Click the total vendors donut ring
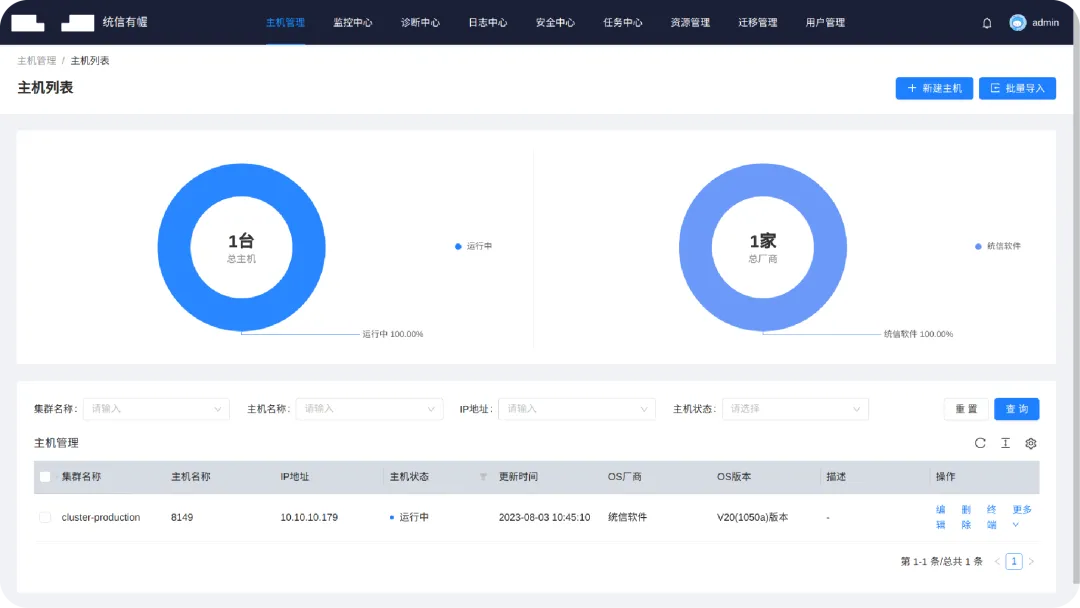 pos(695,247)
